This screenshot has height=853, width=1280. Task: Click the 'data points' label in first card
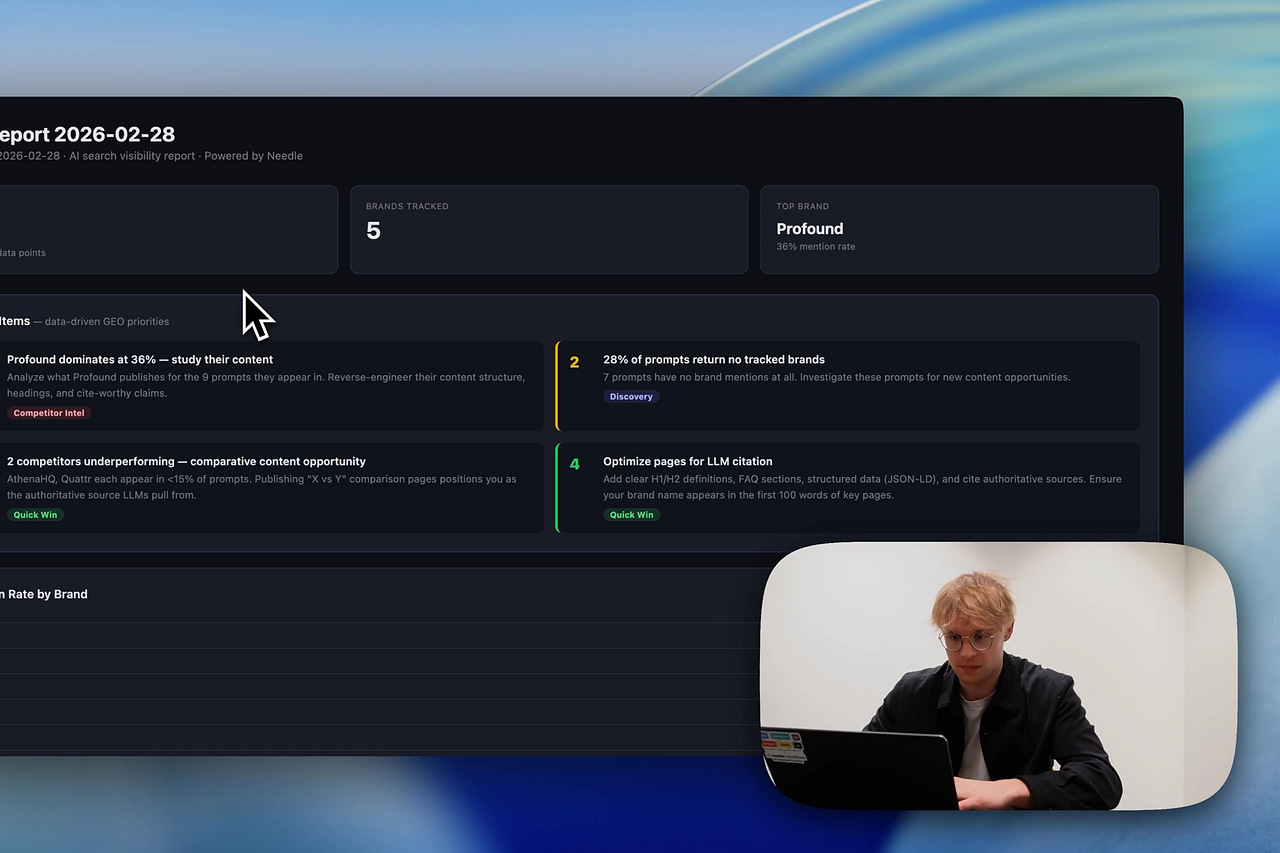coord(23,253)
